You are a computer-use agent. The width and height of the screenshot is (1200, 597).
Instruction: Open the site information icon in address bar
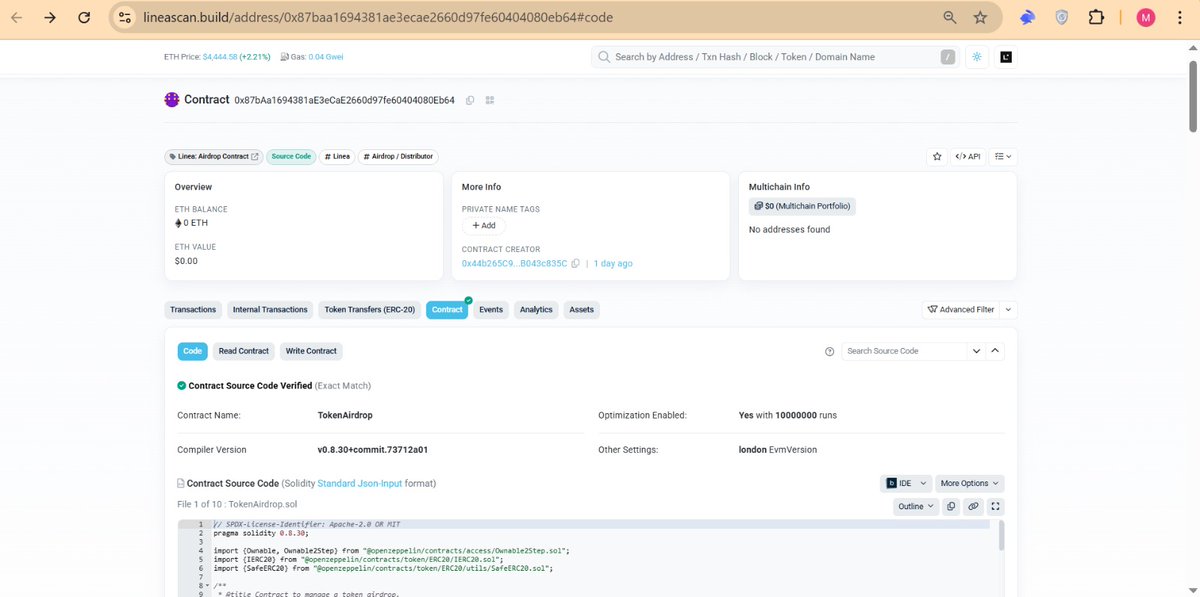pyautogui.click(x=125, y=18)
